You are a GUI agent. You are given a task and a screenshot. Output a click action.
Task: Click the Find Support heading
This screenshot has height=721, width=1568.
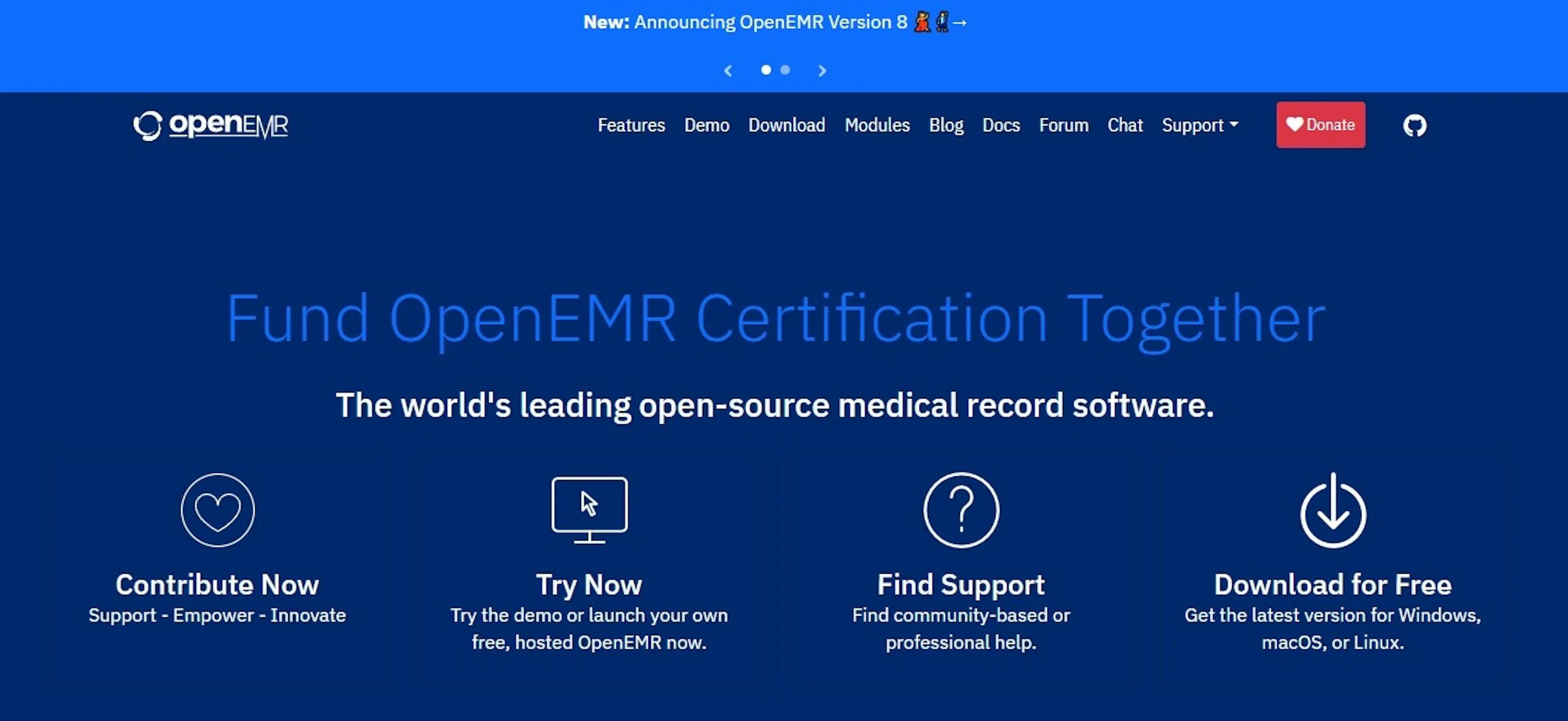(961, 585)
